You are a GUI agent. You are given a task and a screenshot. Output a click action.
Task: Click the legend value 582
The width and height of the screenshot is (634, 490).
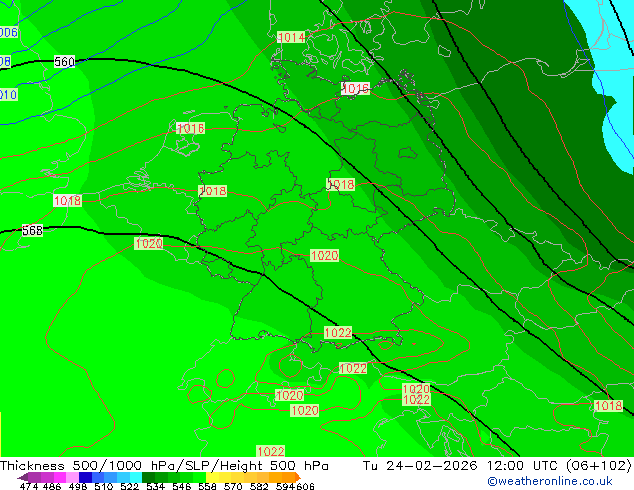tap(259, 486)
